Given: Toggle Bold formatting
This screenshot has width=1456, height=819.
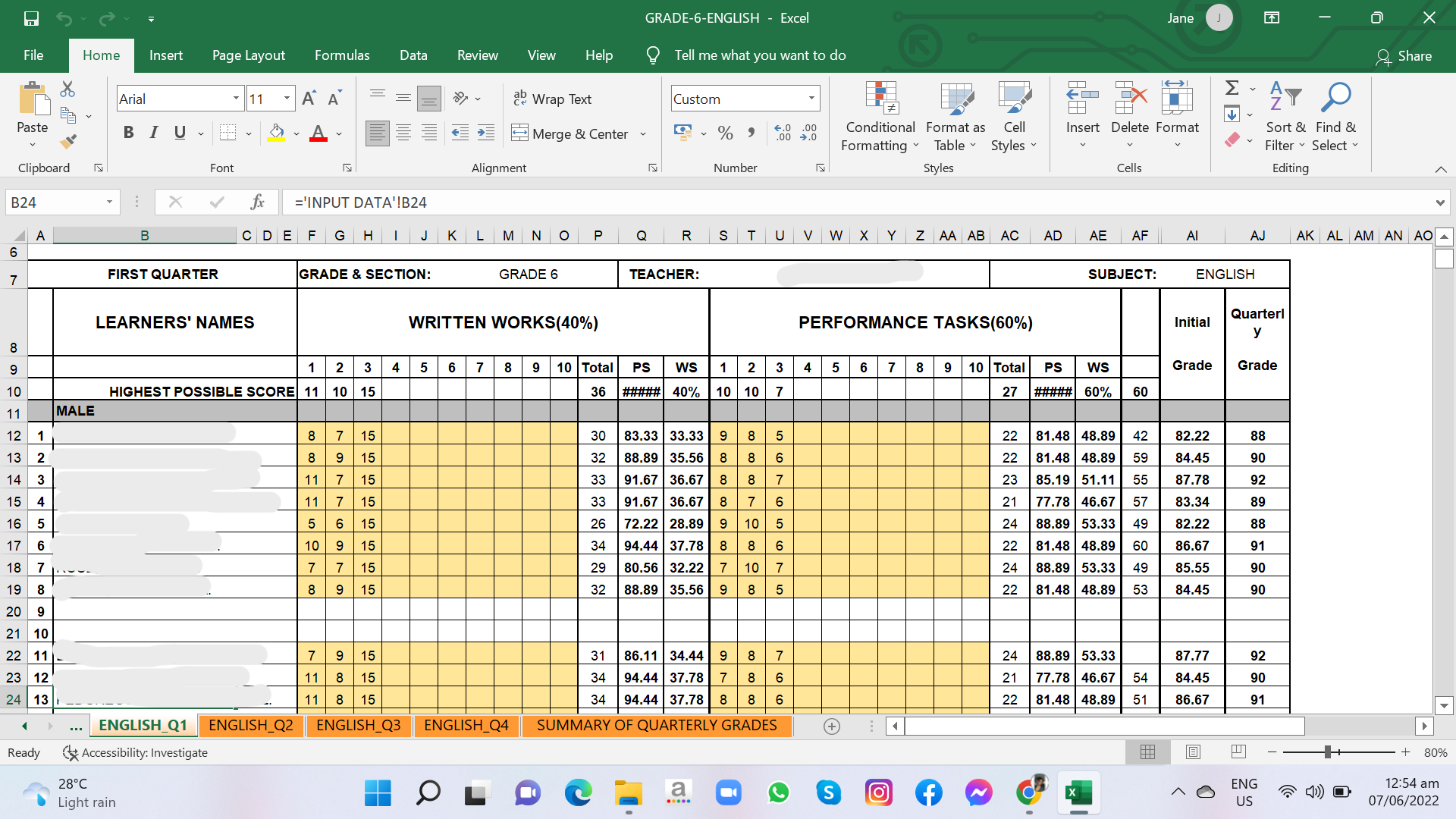Looking at the screenshot, I should 128,133.
